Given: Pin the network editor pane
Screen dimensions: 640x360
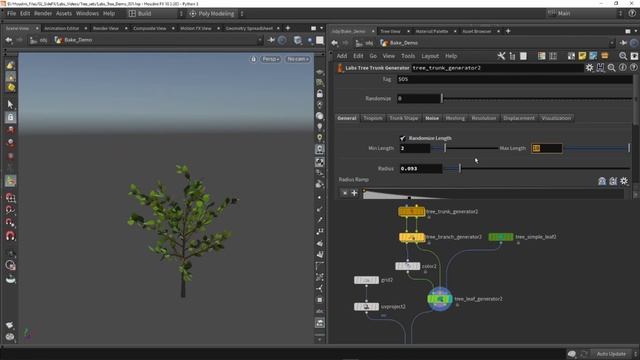Looking at the screenshot, I should tap(623, 43).
